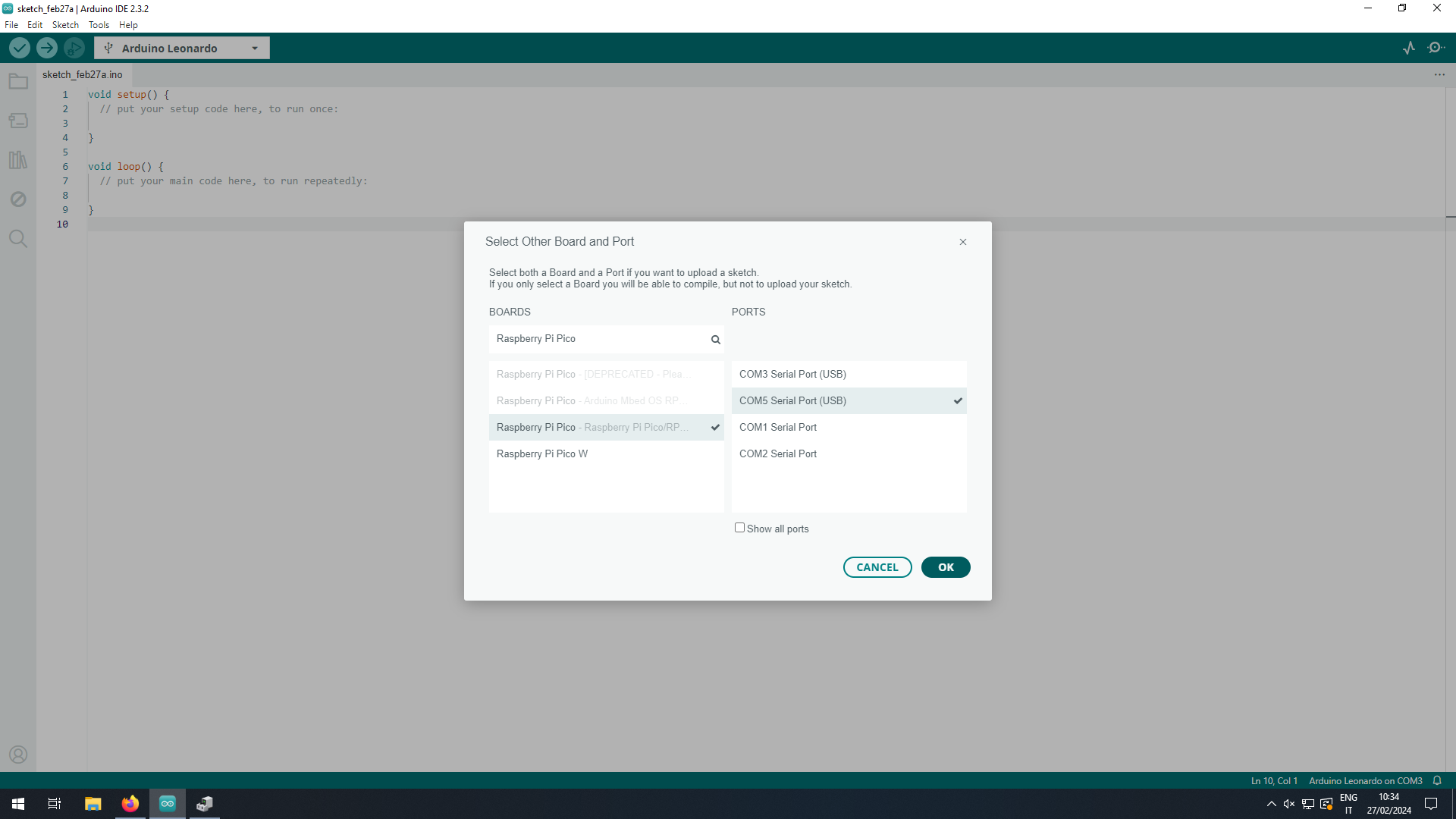Open the installer taskbar icon
Viewport: 1456px width, 819px height.
click(205, 804)
